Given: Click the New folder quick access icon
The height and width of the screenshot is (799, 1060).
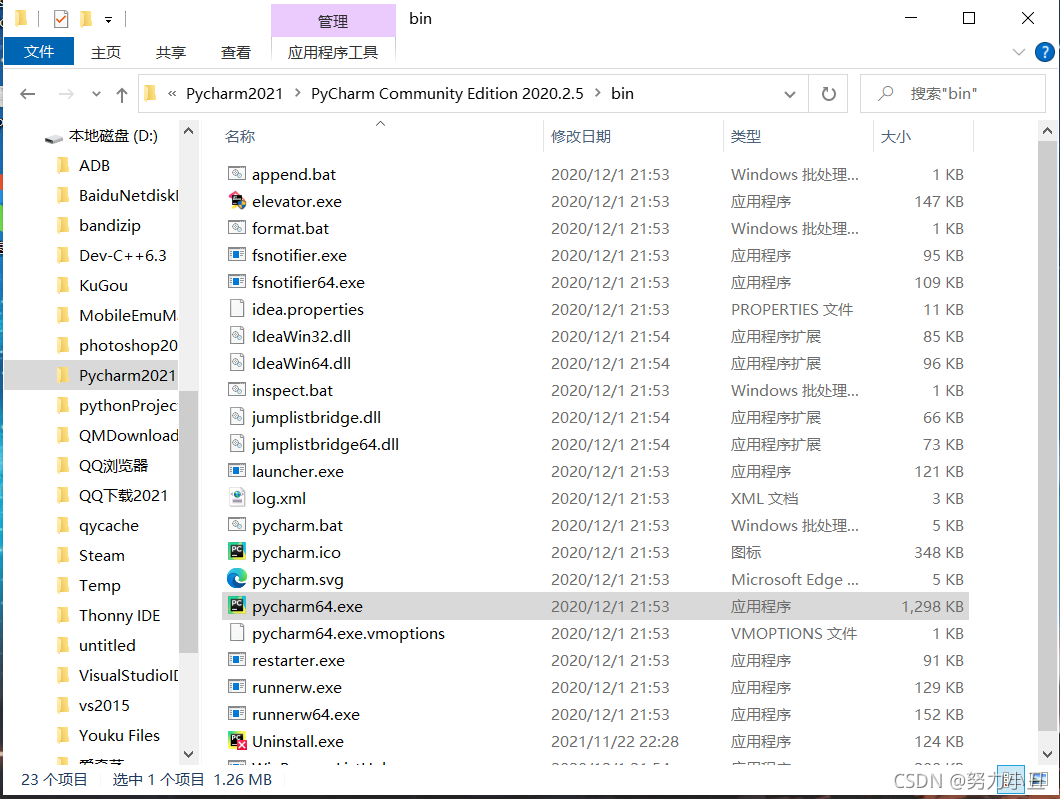Looking at the screenshot, I should [86, 19].
